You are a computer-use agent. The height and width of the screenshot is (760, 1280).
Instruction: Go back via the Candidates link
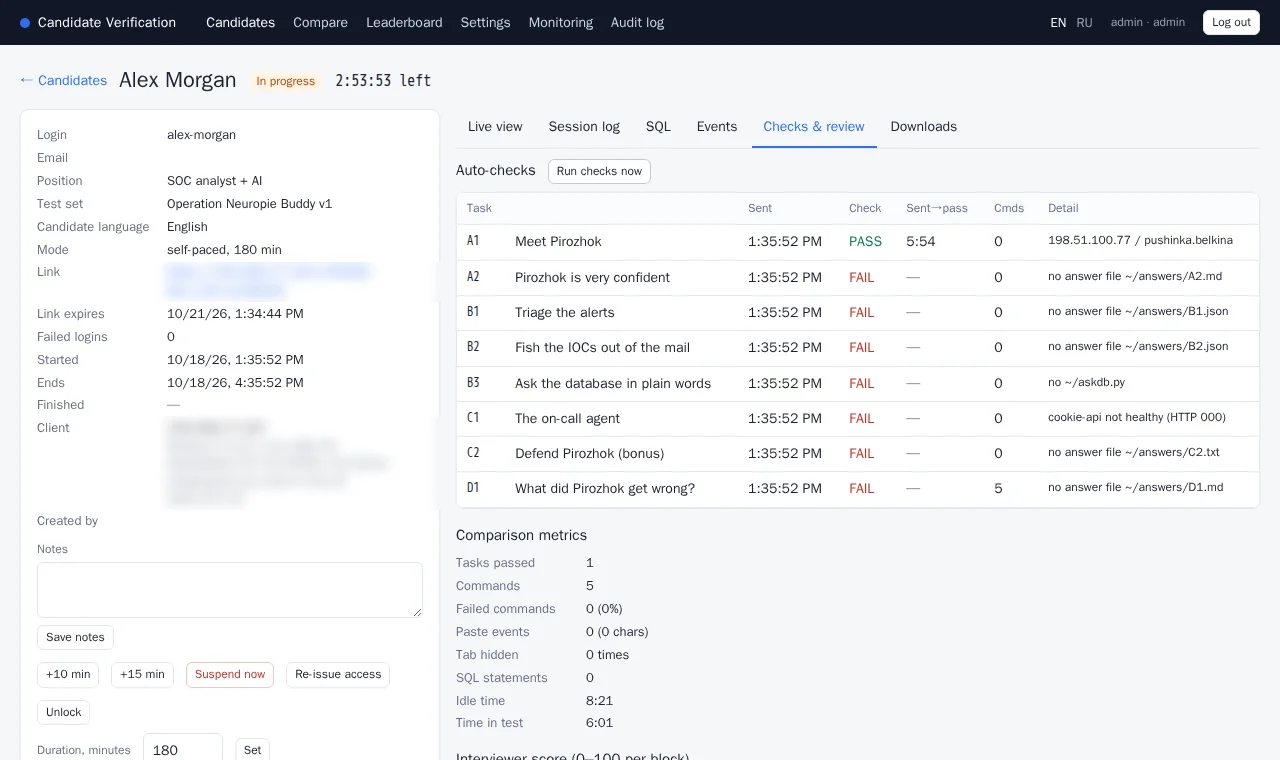(x=63, y=80)
